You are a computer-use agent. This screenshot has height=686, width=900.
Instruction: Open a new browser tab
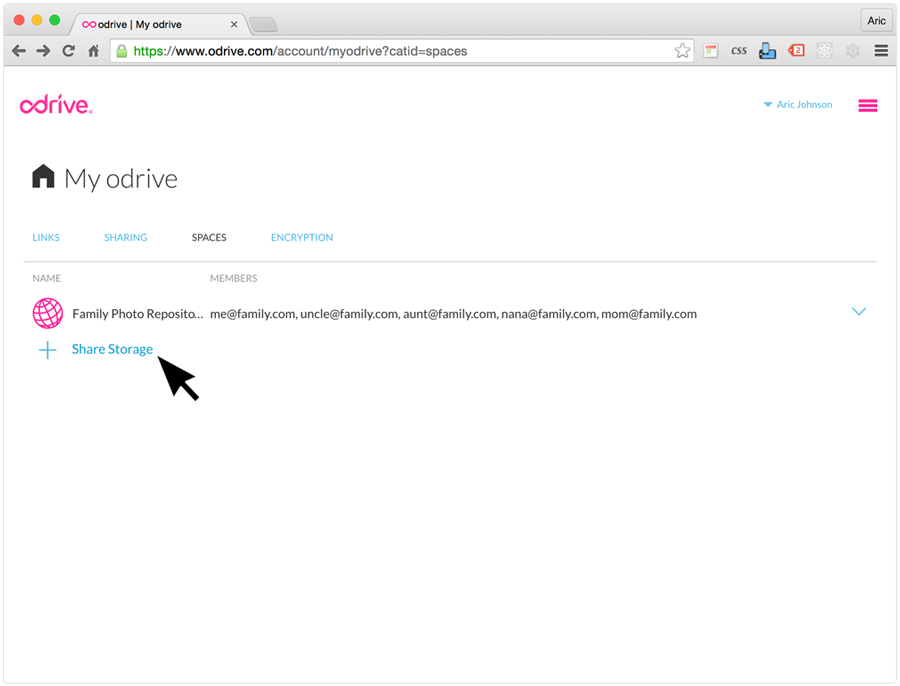[263, 24]
